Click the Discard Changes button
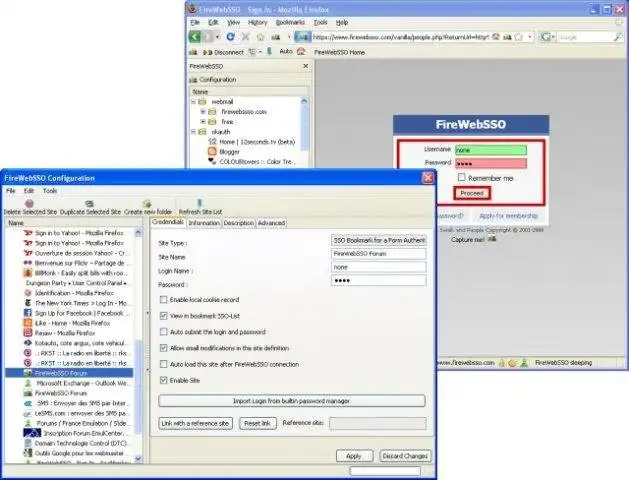Image resolution: width=629 pixels, height=480 pixels. [405, 456]
